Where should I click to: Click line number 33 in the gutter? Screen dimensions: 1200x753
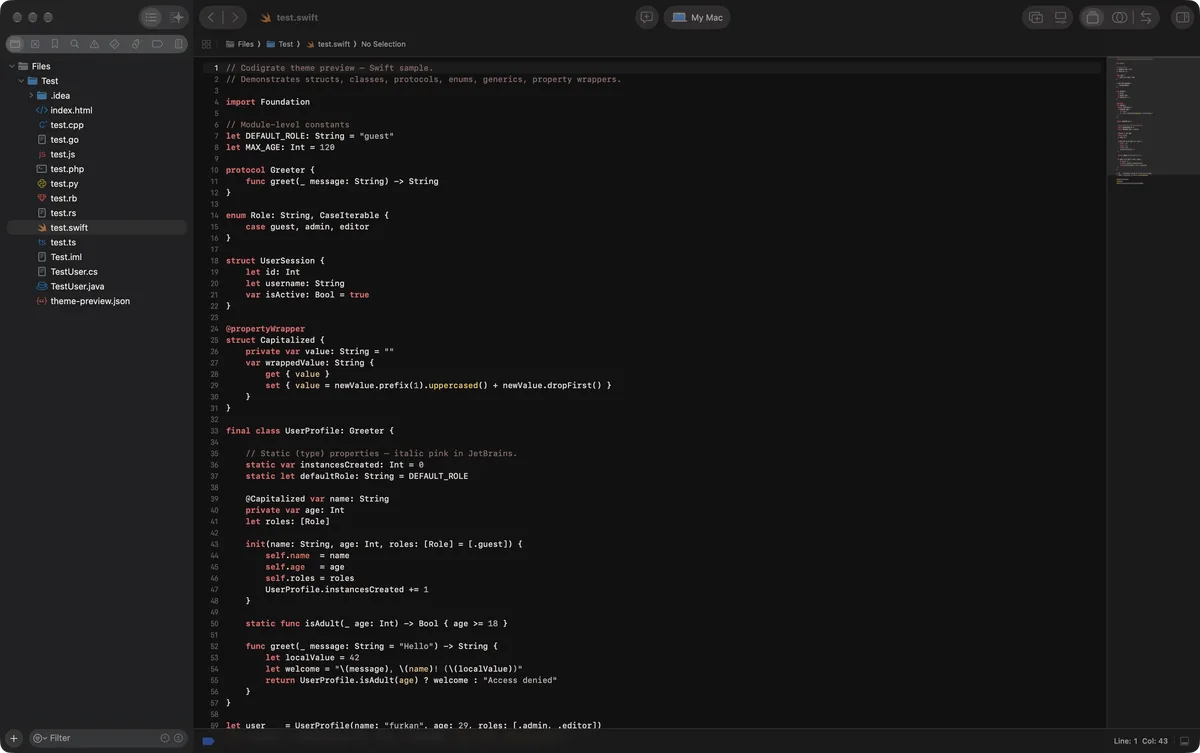pyautogui.click(x=215, y=431)
